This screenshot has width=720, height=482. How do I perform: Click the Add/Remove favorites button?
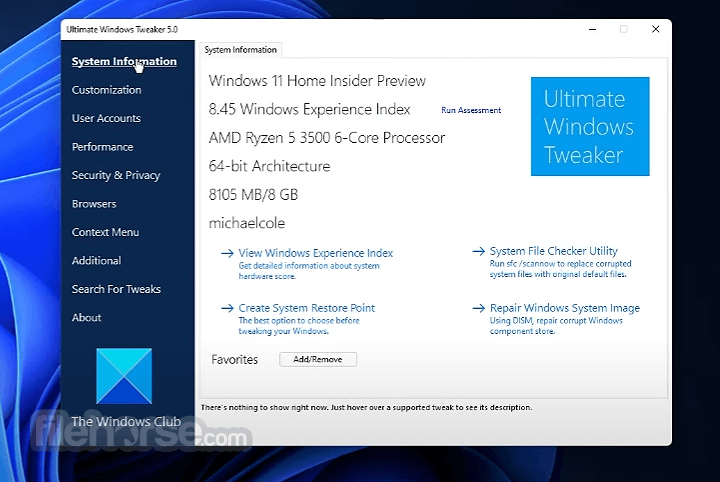[x=318, y=359]
